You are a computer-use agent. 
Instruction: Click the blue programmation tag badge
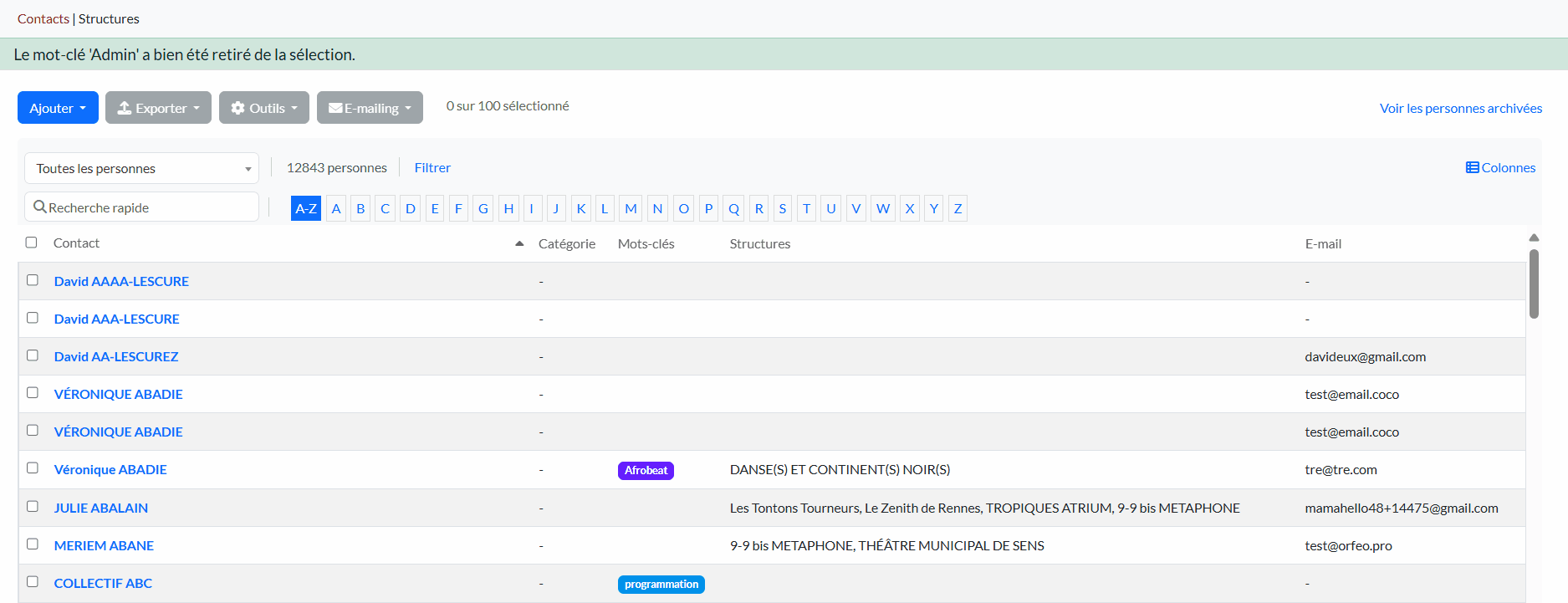pos(661,585)
